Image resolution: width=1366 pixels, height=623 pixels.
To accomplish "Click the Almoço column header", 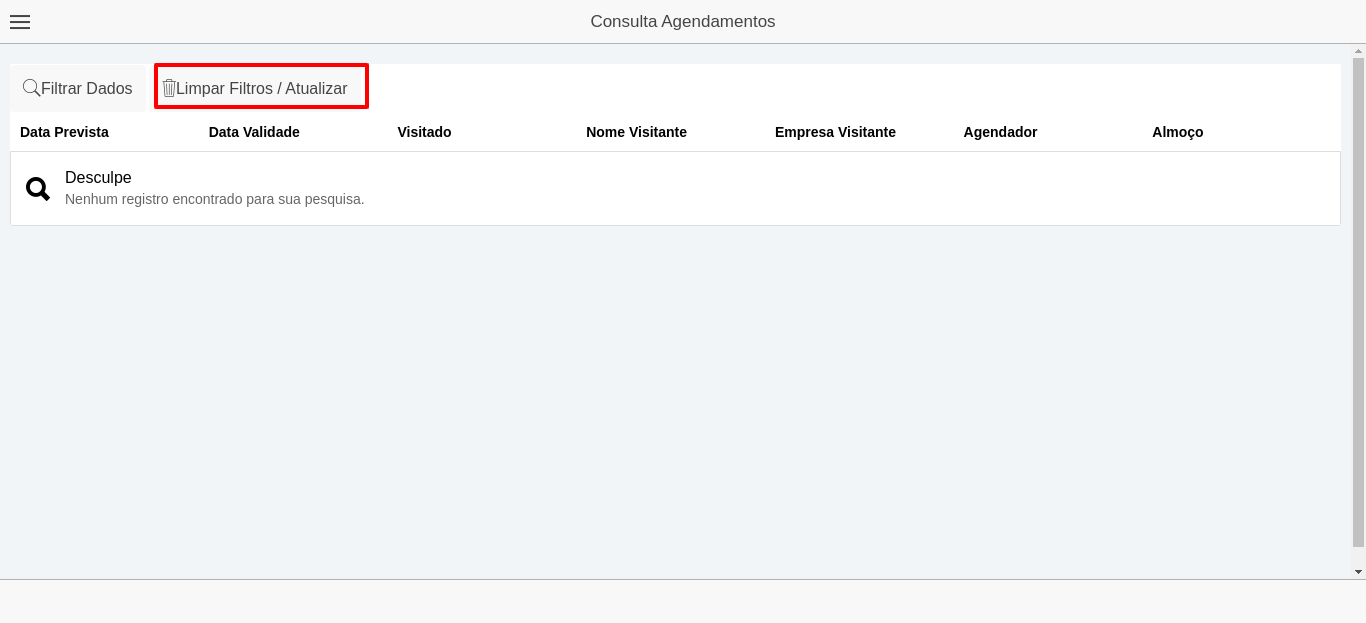I will (x=1177, y=132).
